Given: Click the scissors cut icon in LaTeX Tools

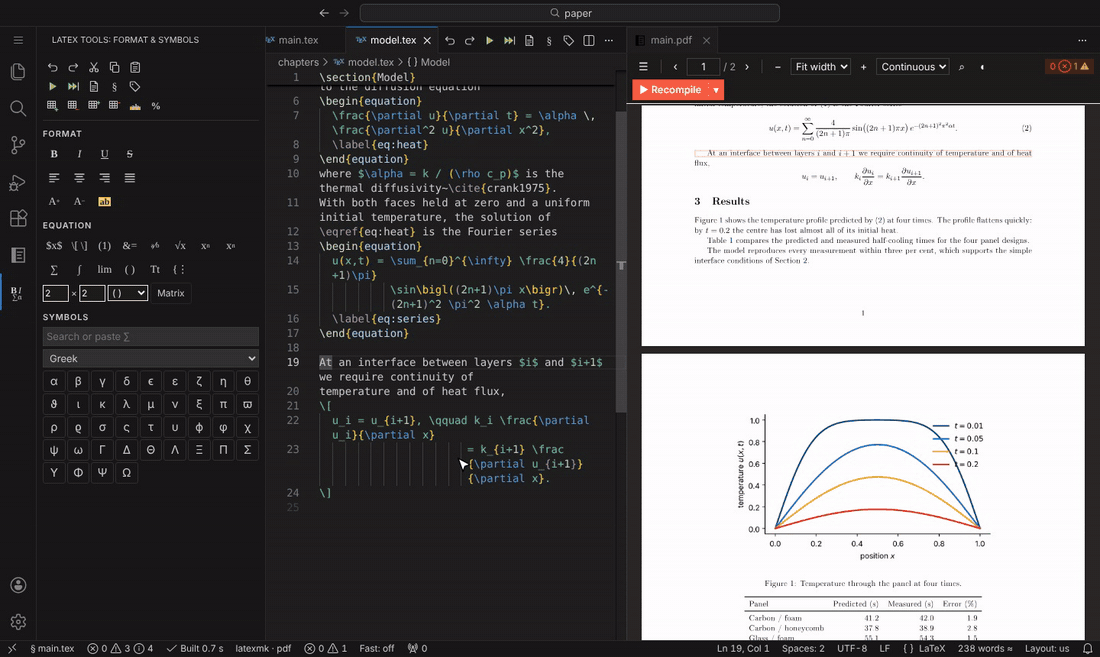Looking at the screenshot, I should [x=93, y=67].
